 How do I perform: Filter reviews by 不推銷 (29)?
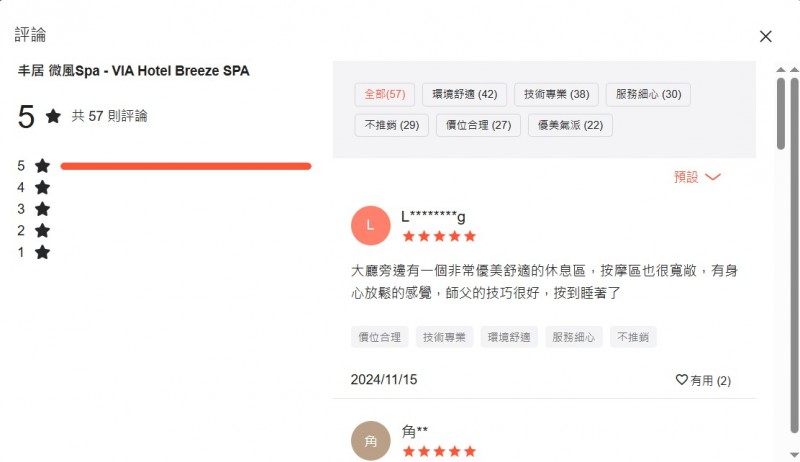tap(392, 125)
